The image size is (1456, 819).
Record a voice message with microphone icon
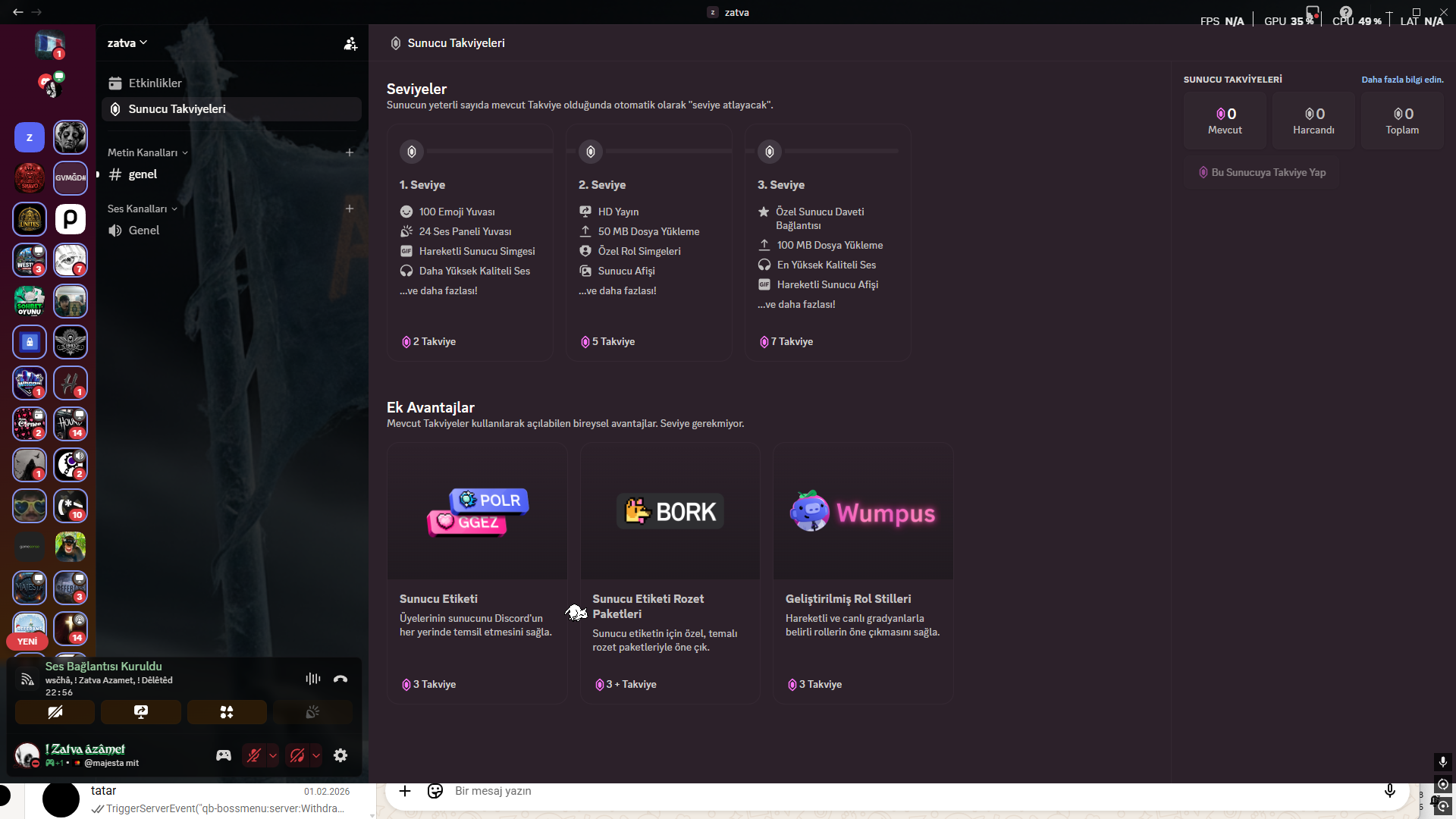pyautogui.click(x=1390, y=791)
